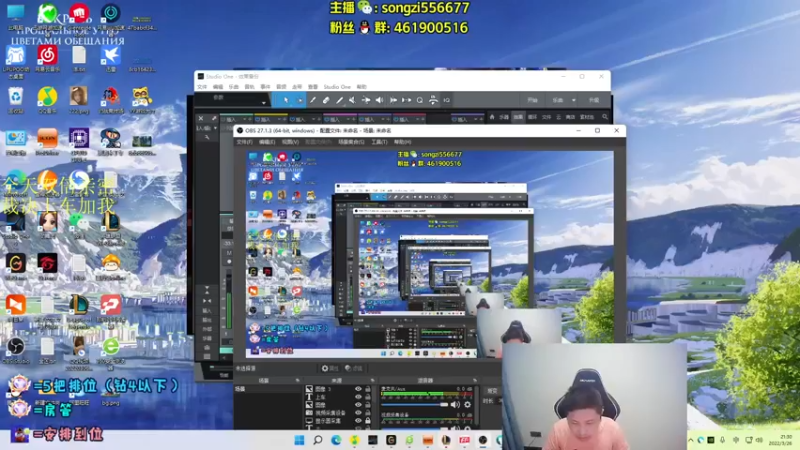The height and width of the screenshot is (450, 800).
Task: Open insert slot dropdown under the green strip
Action: coord(244,119)
